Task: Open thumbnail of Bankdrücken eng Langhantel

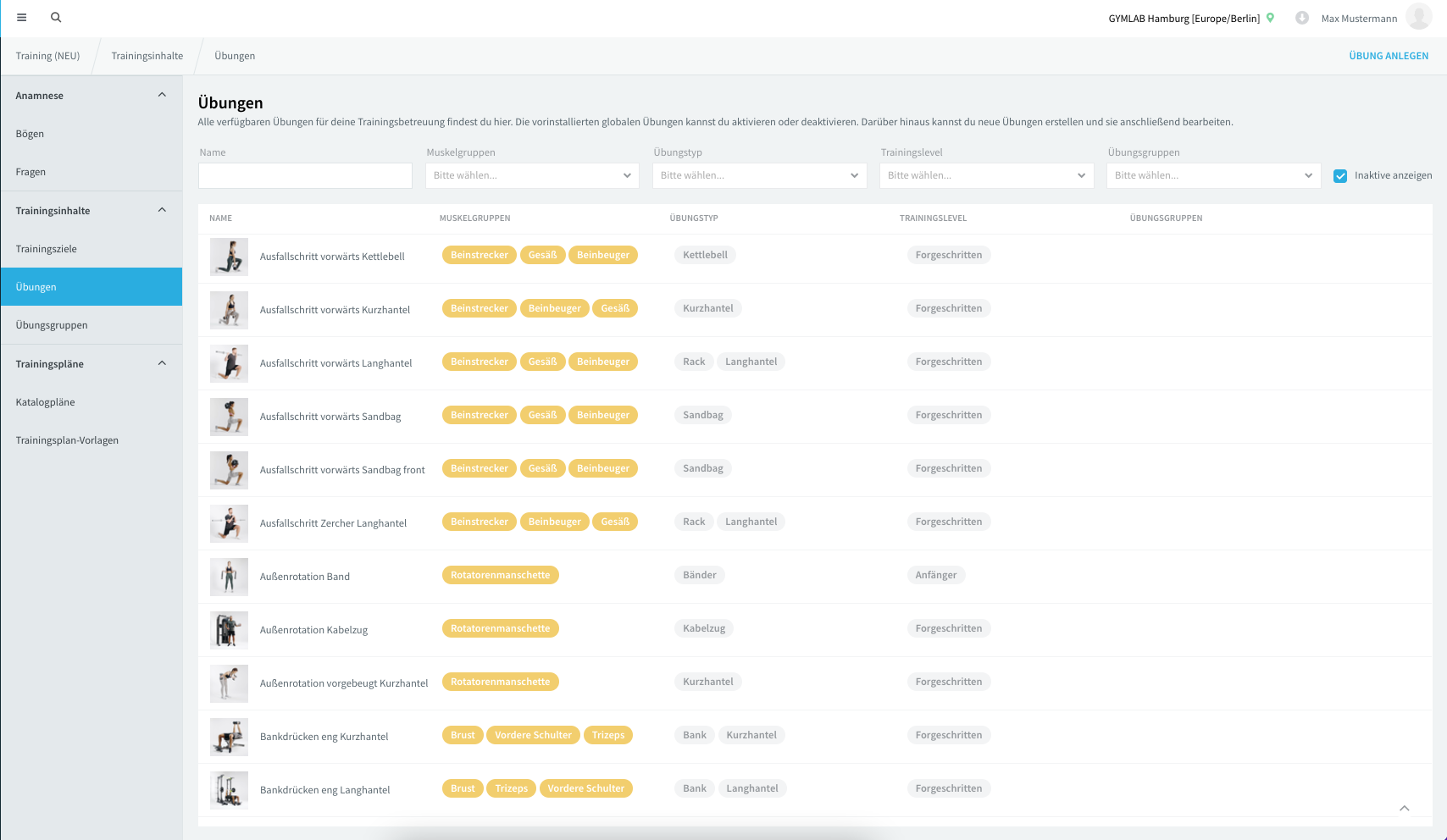Action: 229,790
